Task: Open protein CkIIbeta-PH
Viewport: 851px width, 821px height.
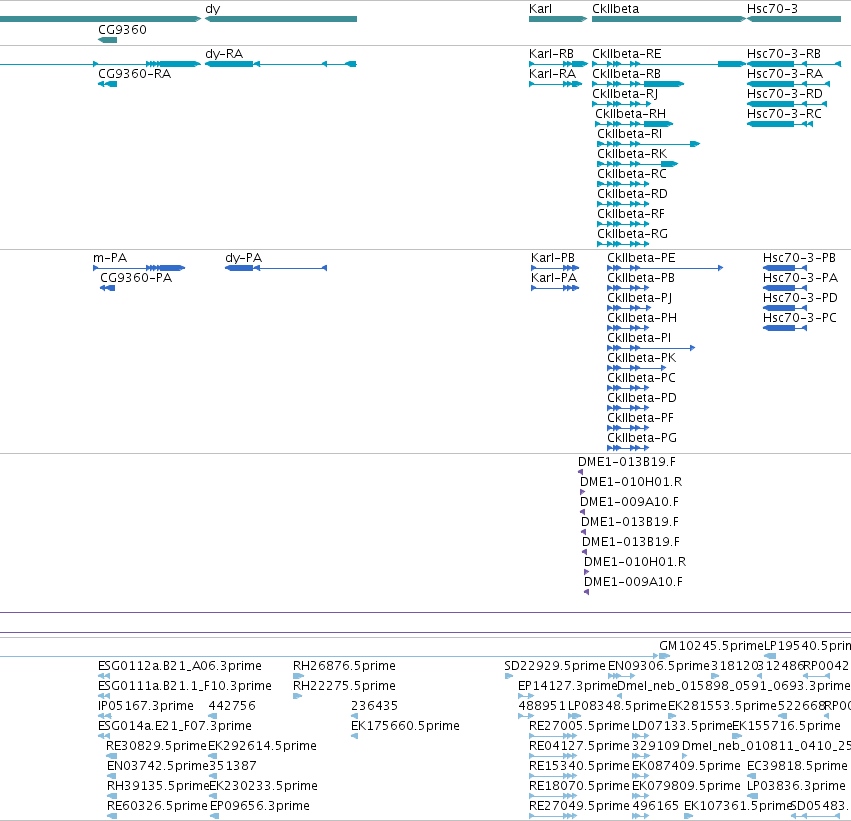Action: (x=642, y=318)
